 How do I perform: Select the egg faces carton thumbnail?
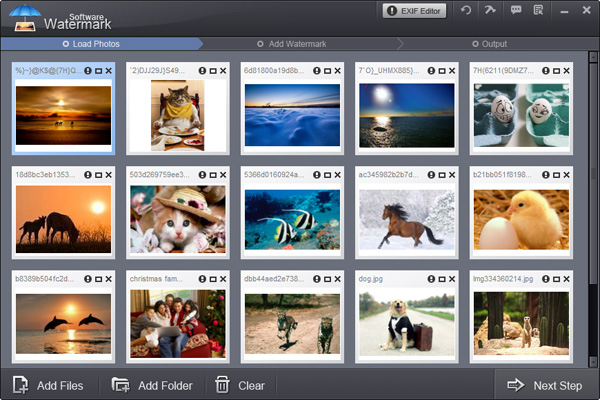[x=521, y=116]
